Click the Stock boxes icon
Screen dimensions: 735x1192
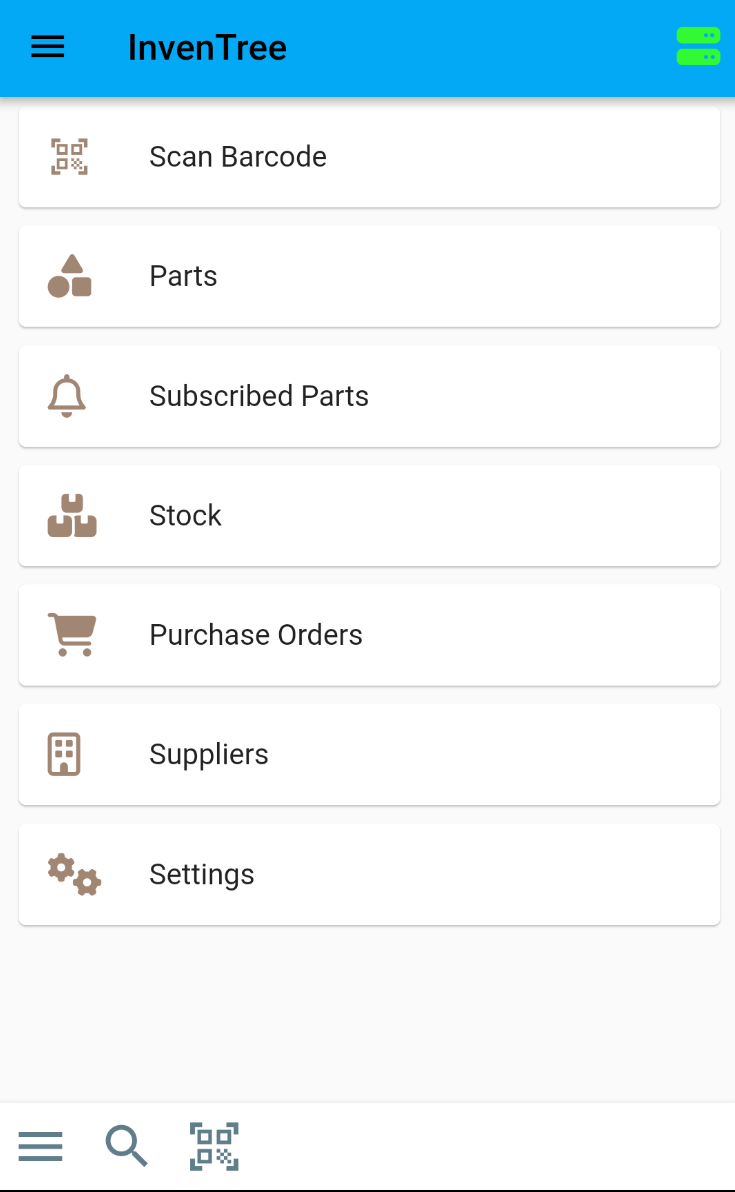72,516
